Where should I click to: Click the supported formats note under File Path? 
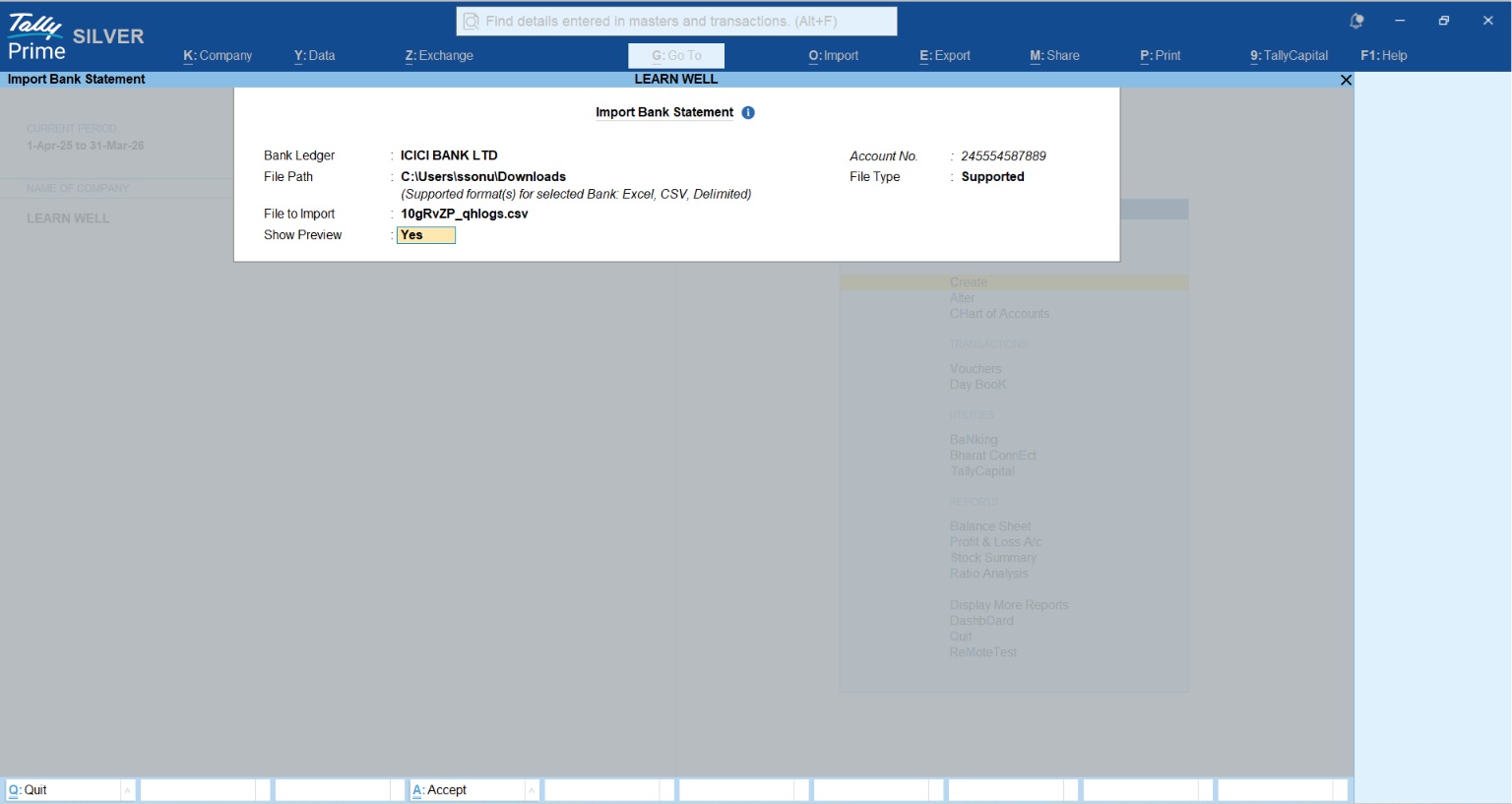pos(576,195)
